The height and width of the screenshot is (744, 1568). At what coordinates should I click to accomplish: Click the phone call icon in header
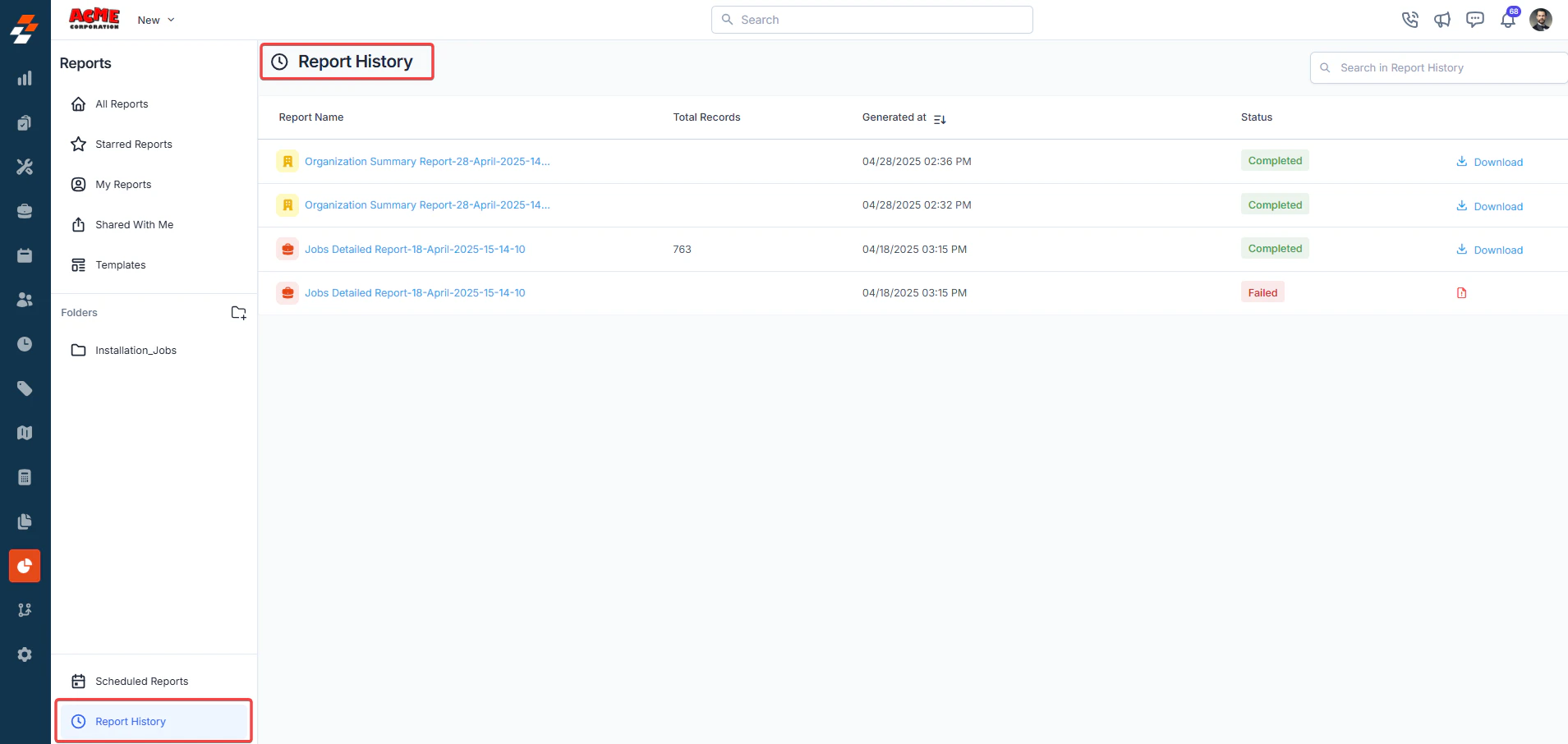1410,20
